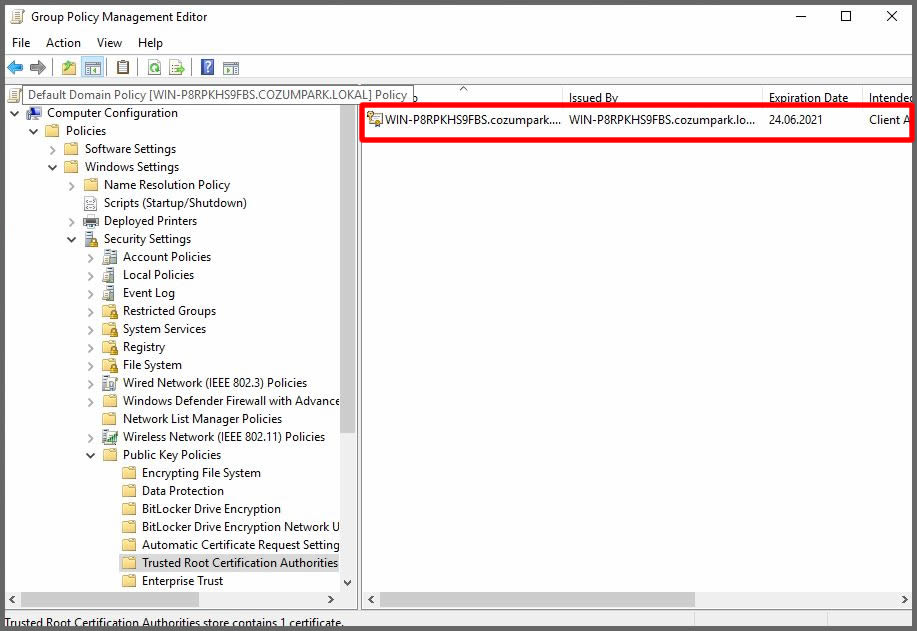Open the Help menu
917x631 pixels.
point(150,43)
